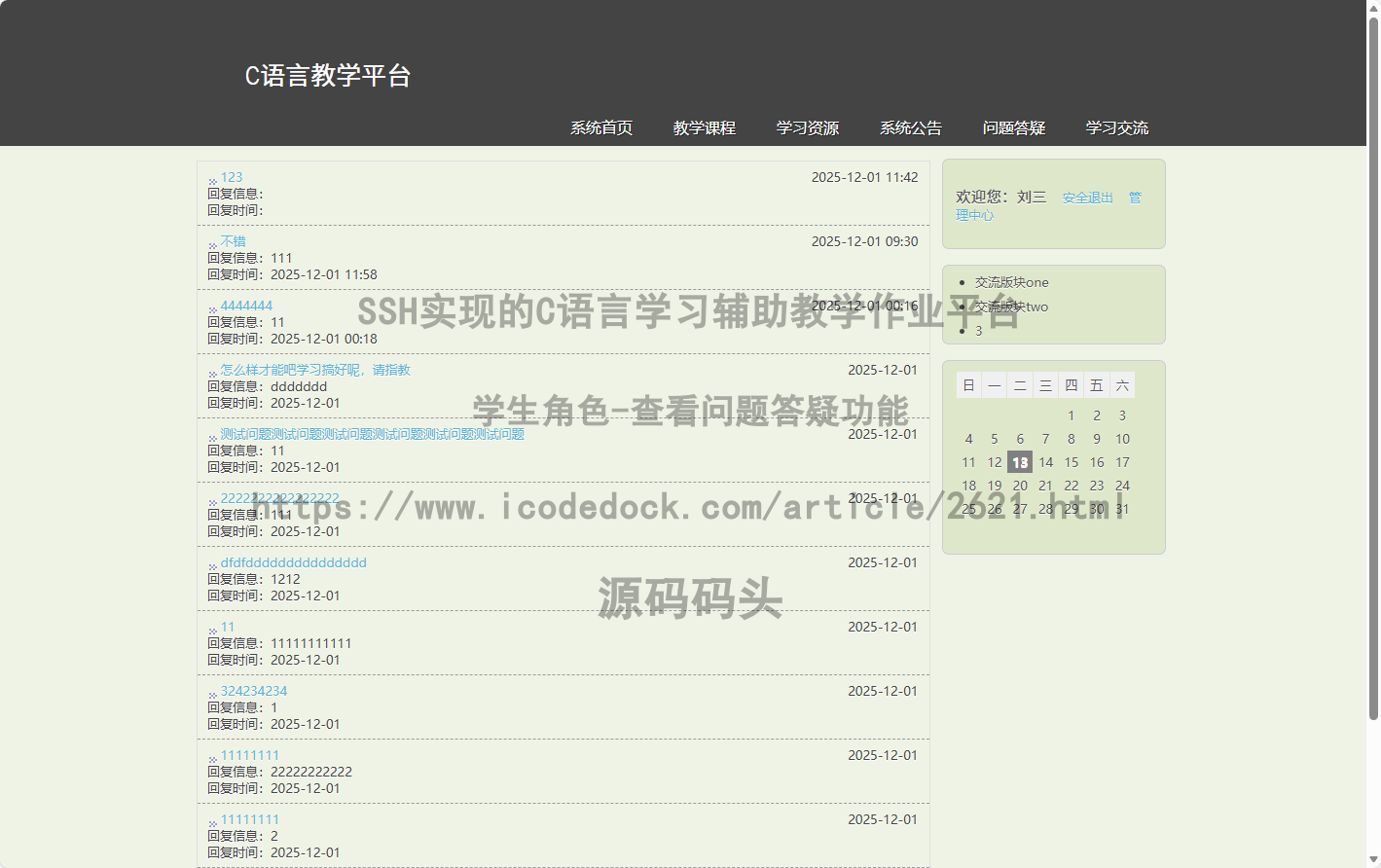Viewport: 1381px width, 868px height.
Task: Open the question titled 324234234
Action: click(254, 691)
